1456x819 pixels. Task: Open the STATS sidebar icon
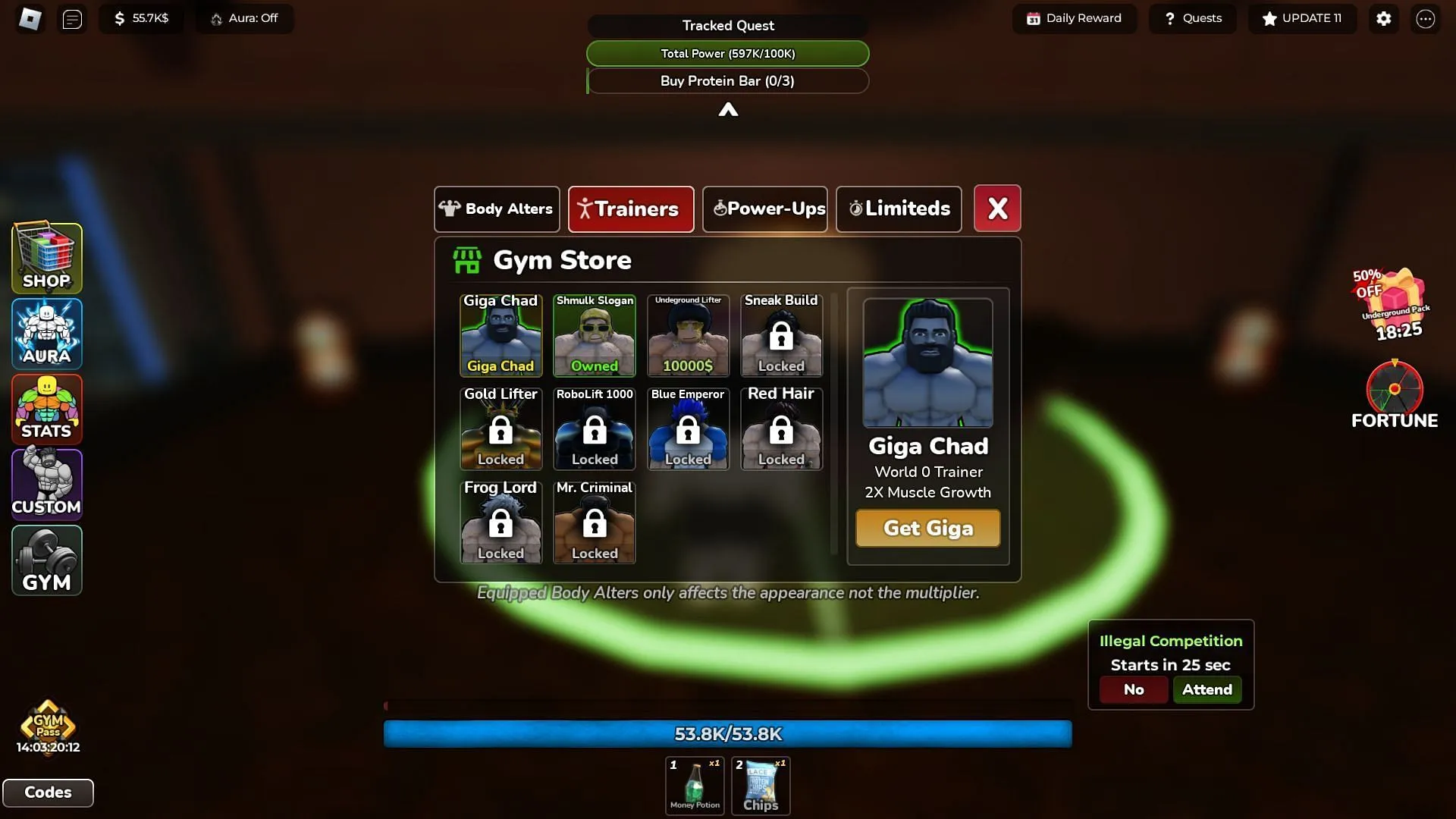click(47, 408)
